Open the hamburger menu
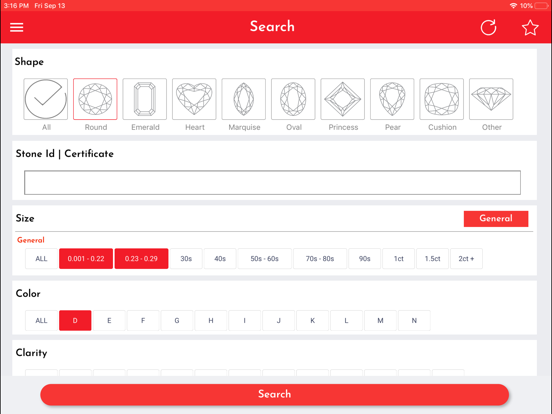 (17, 27)
